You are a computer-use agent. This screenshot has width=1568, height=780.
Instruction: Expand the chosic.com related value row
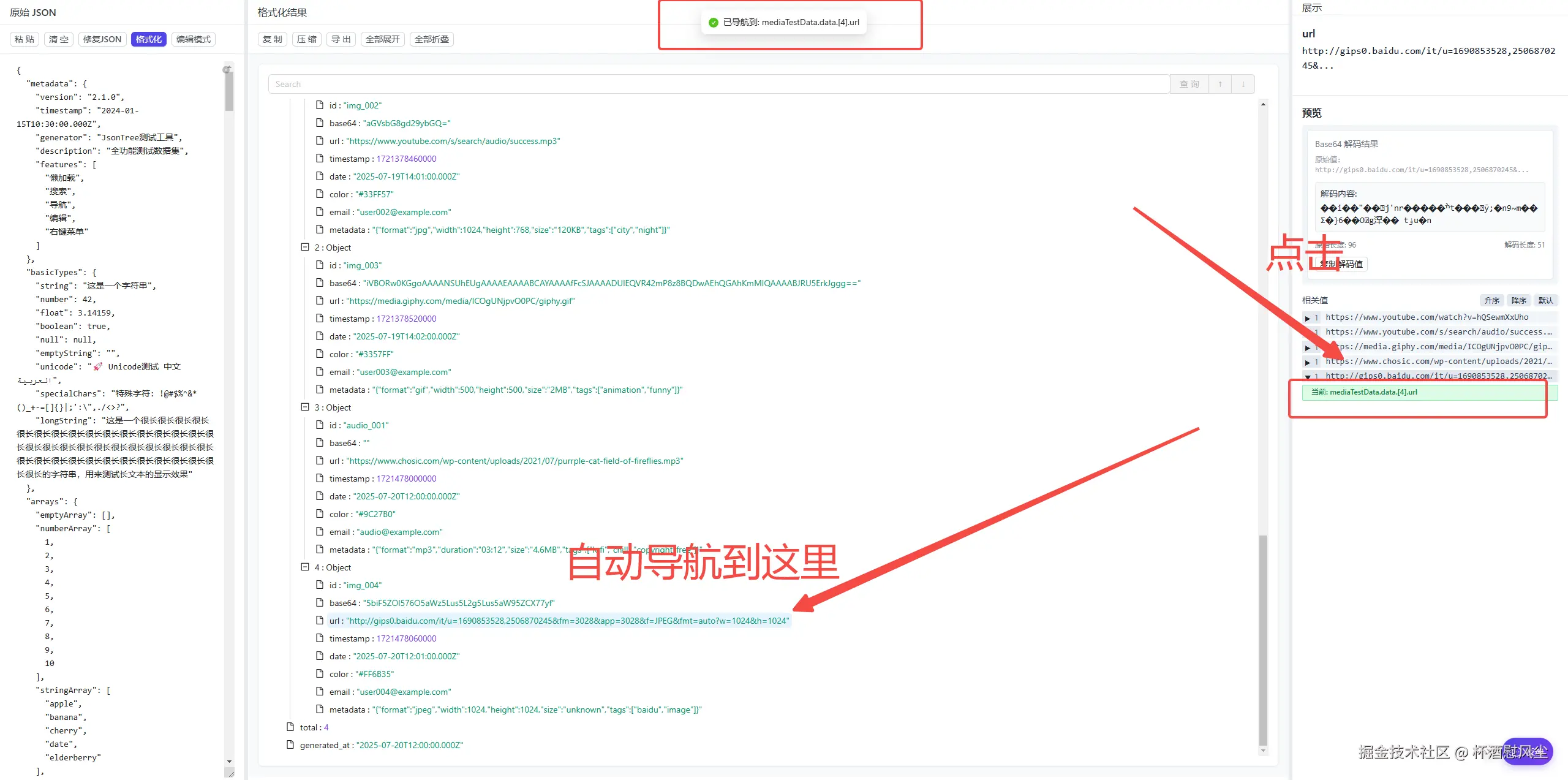1307,362
